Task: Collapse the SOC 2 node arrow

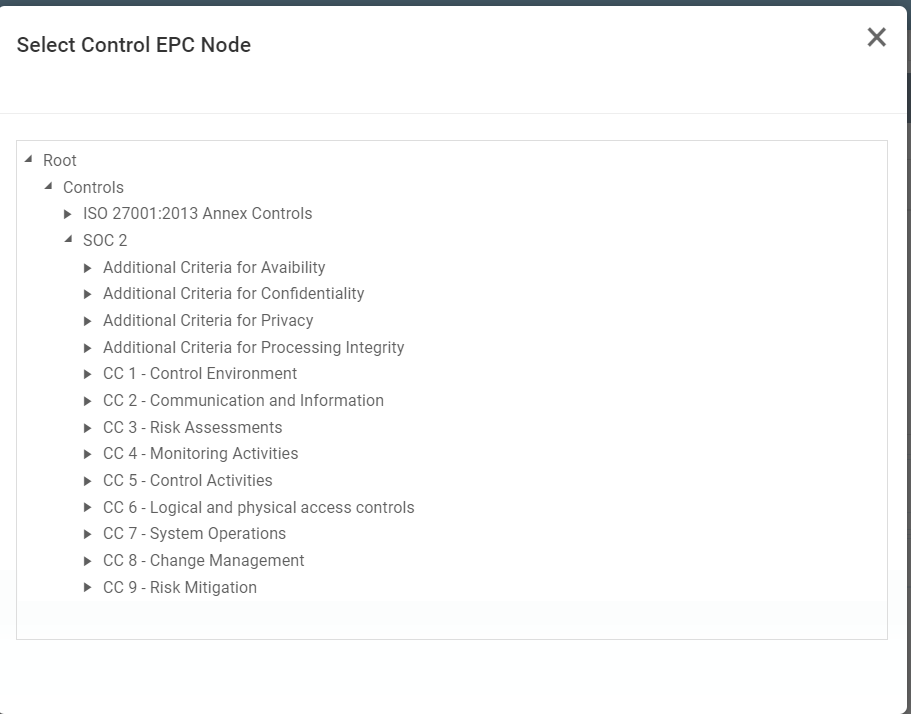Action: click(68, 239)
